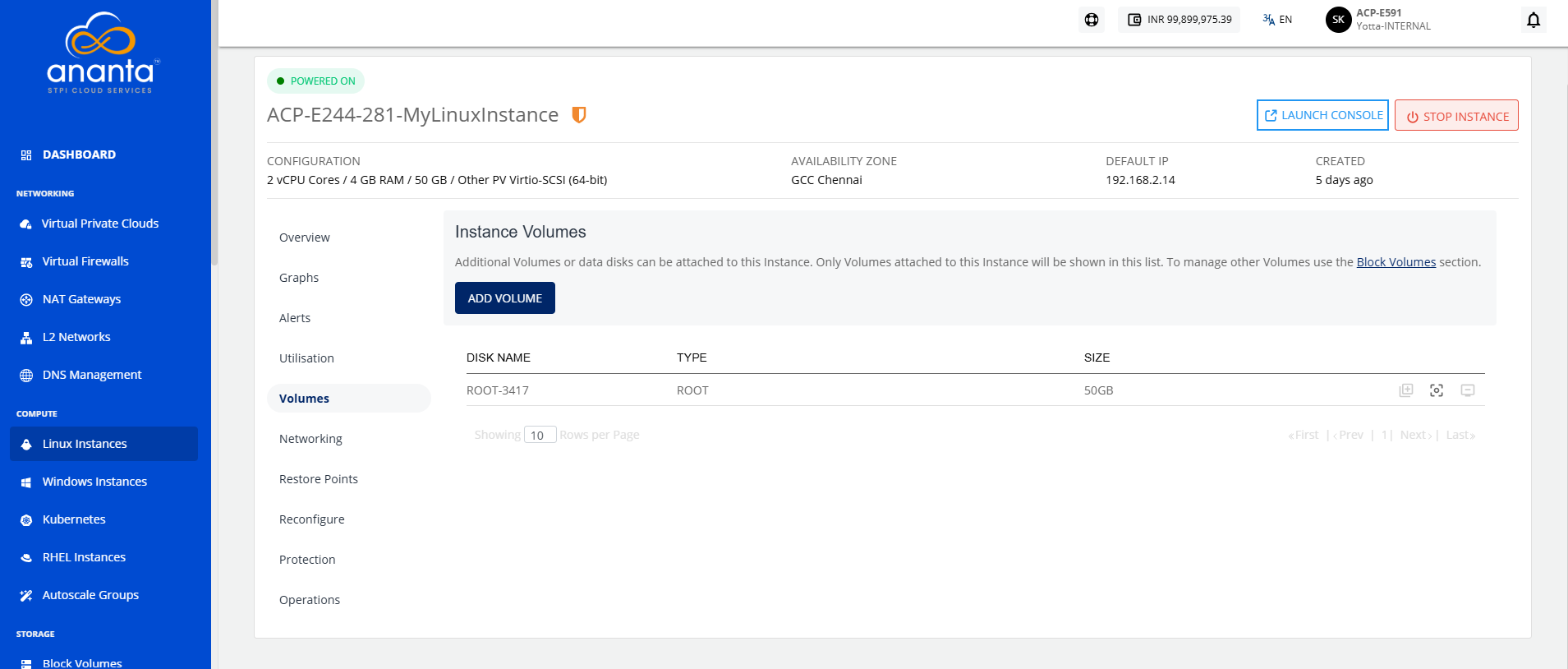
Task: Click the LAUNCH CONSOLE button
Action: (x=1322, y=115)
